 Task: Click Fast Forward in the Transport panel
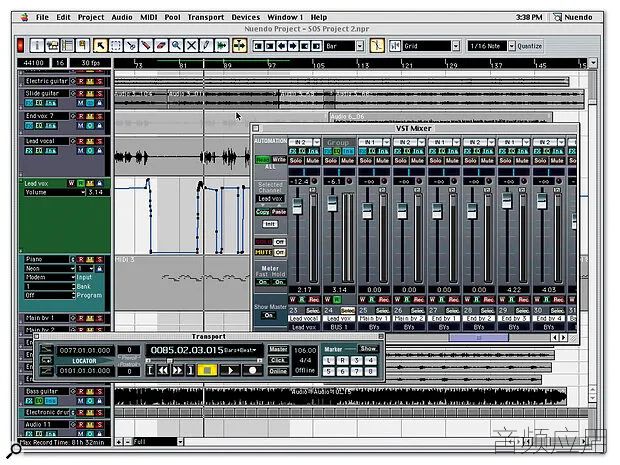click(178, 370)
